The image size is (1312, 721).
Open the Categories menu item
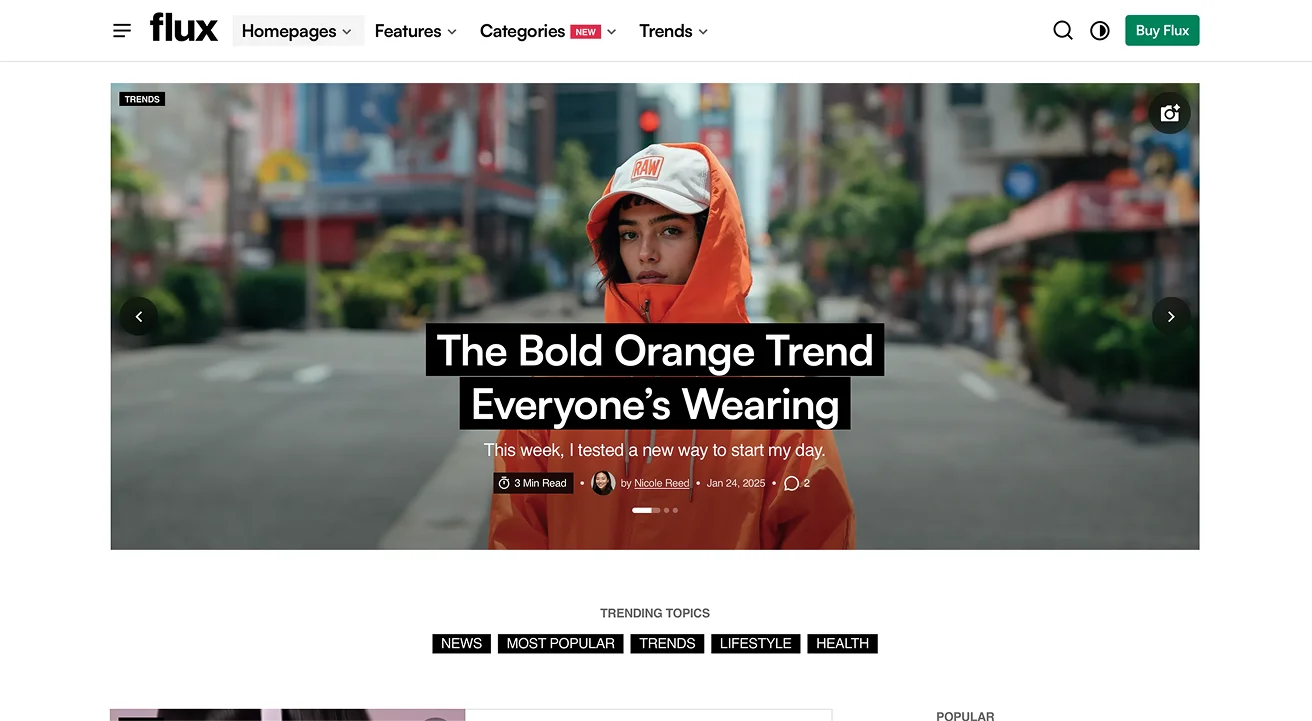click(x=548, y=31)
